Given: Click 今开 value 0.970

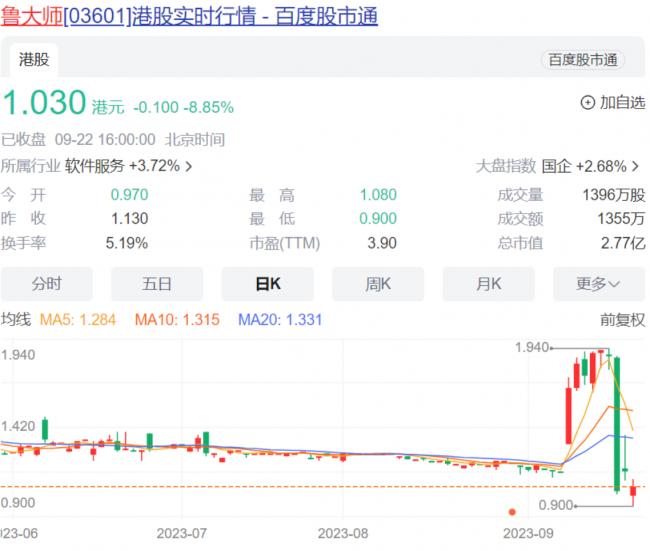Looking at the screenshot, I should point(129,195).
